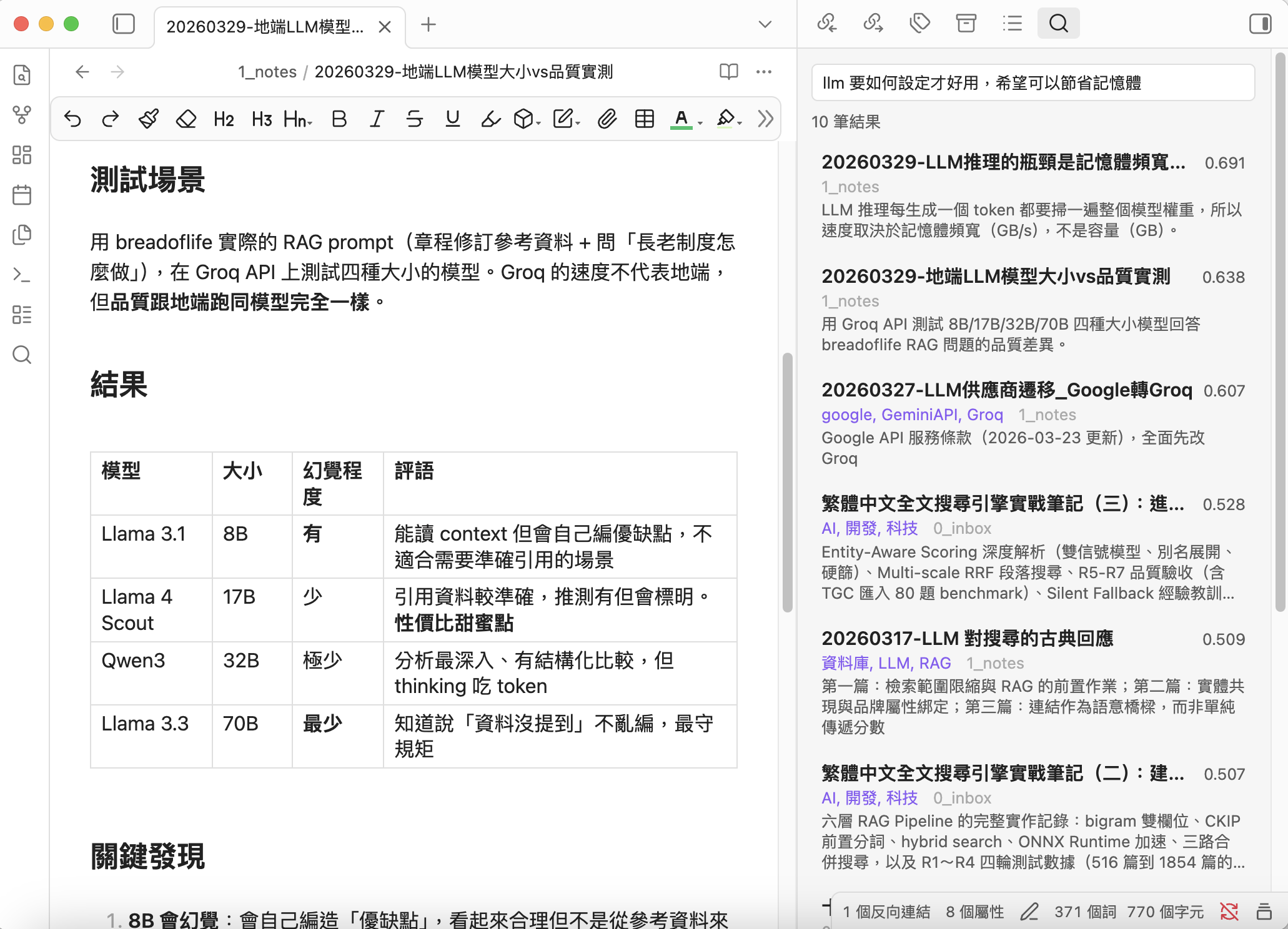Switch to reading view with book icon

tap(728, 72)
